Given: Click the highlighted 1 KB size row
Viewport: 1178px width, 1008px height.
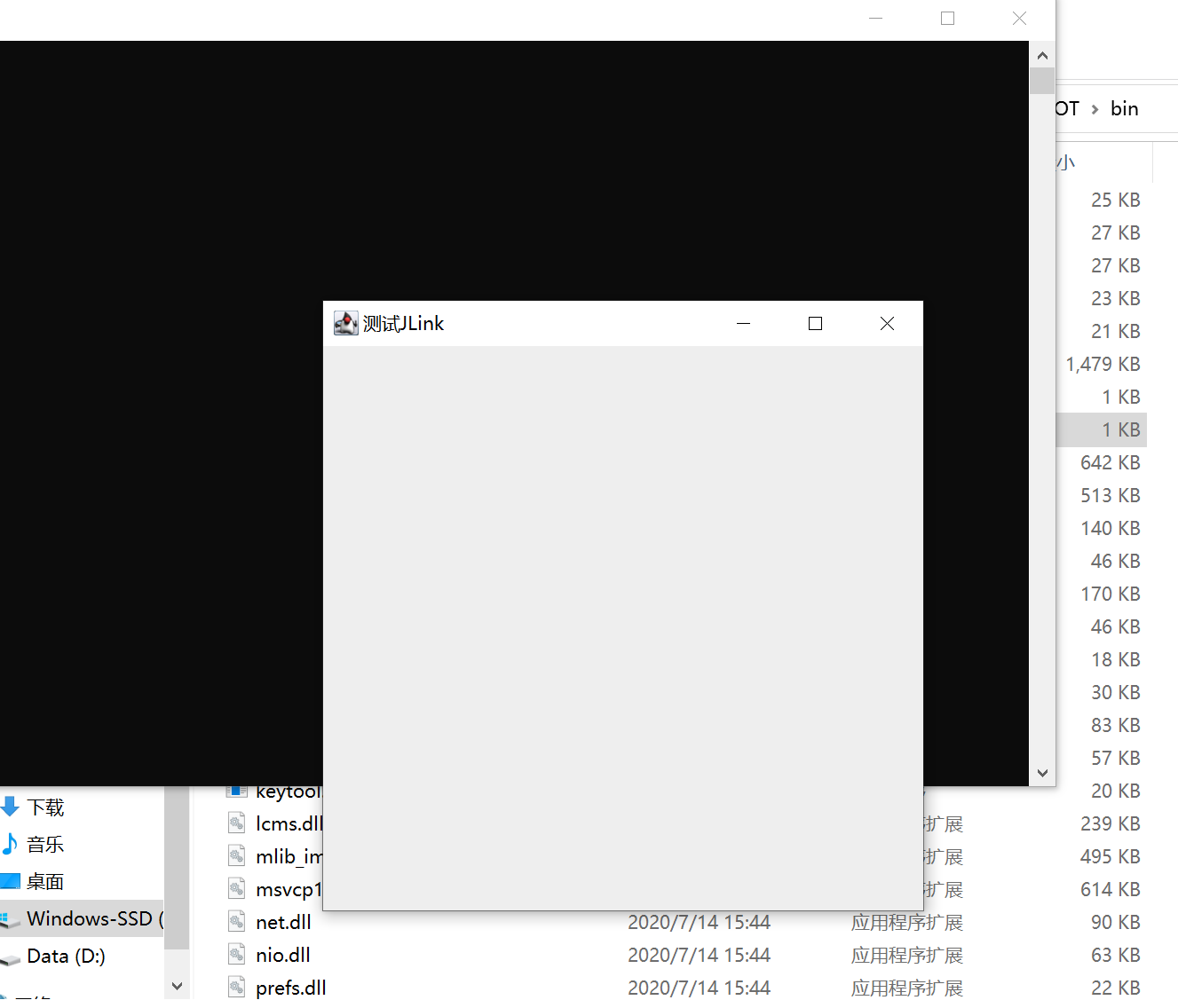Looking at the screenshot, I should click(x=1102, y=429).
